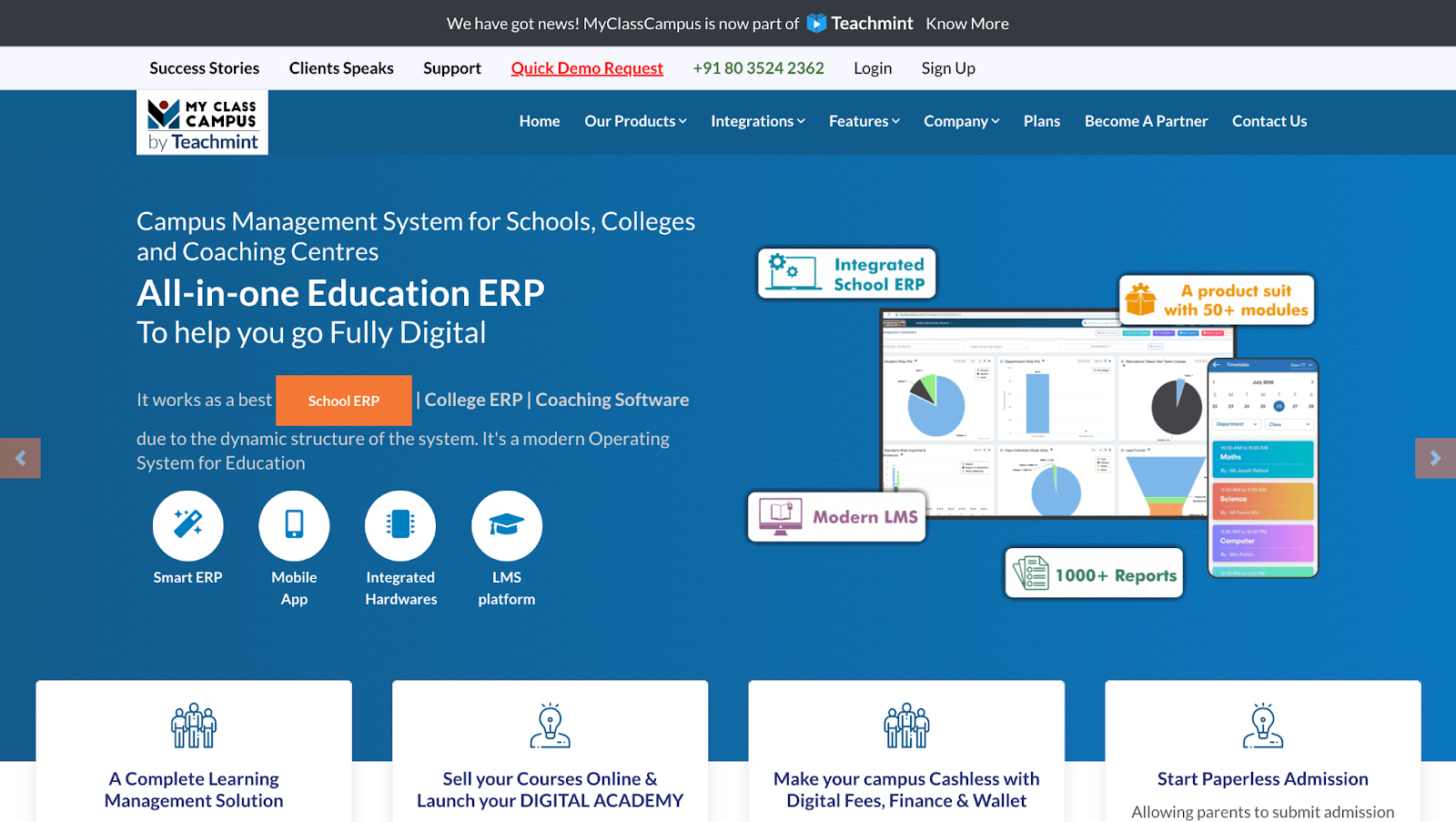Open Clients Speaks link
Image resolution: width=1456 pixels, height=822 pixels.
(x=341, y=68)
